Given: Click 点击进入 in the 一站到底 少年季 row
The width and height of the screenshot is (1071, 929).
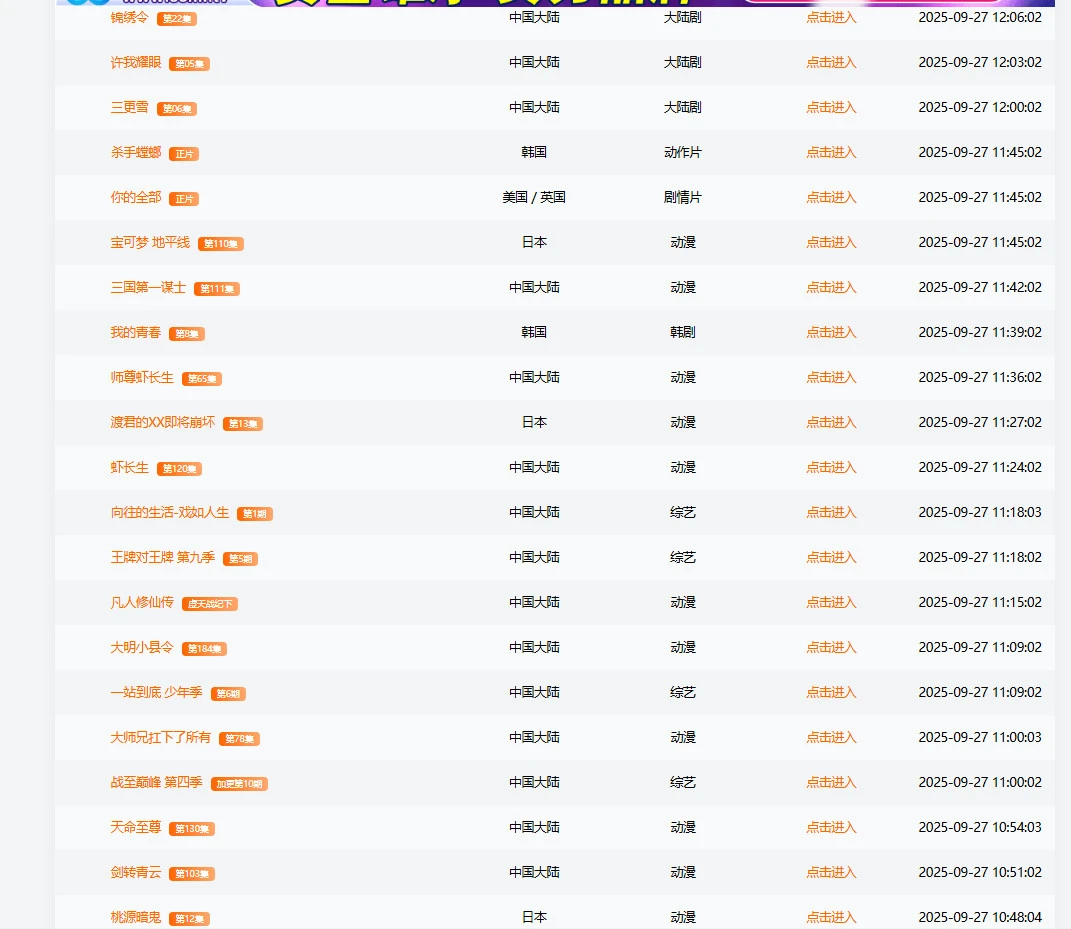Looking at the screenshot, I should click(x=831, y=692).
